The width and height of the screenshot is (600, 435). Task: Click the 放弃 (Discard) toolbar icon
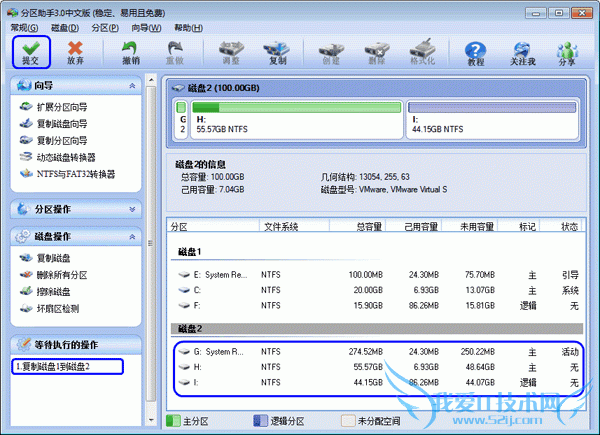click(x=75, y=52)
